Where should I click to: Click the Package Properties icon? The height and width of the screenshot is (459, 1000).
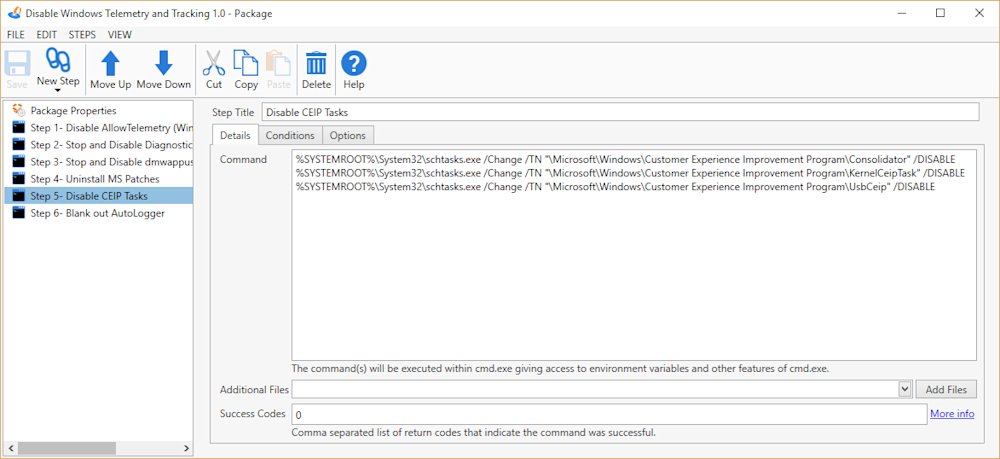[x=19, y=110]
